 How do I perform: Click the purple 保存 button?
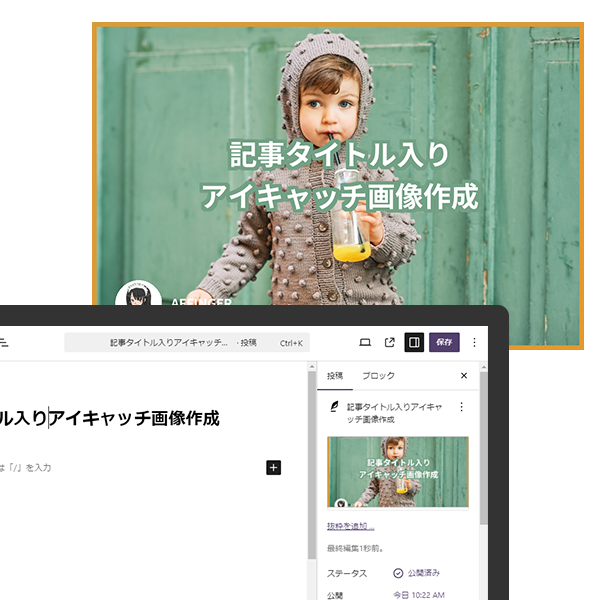coord(444,342)
